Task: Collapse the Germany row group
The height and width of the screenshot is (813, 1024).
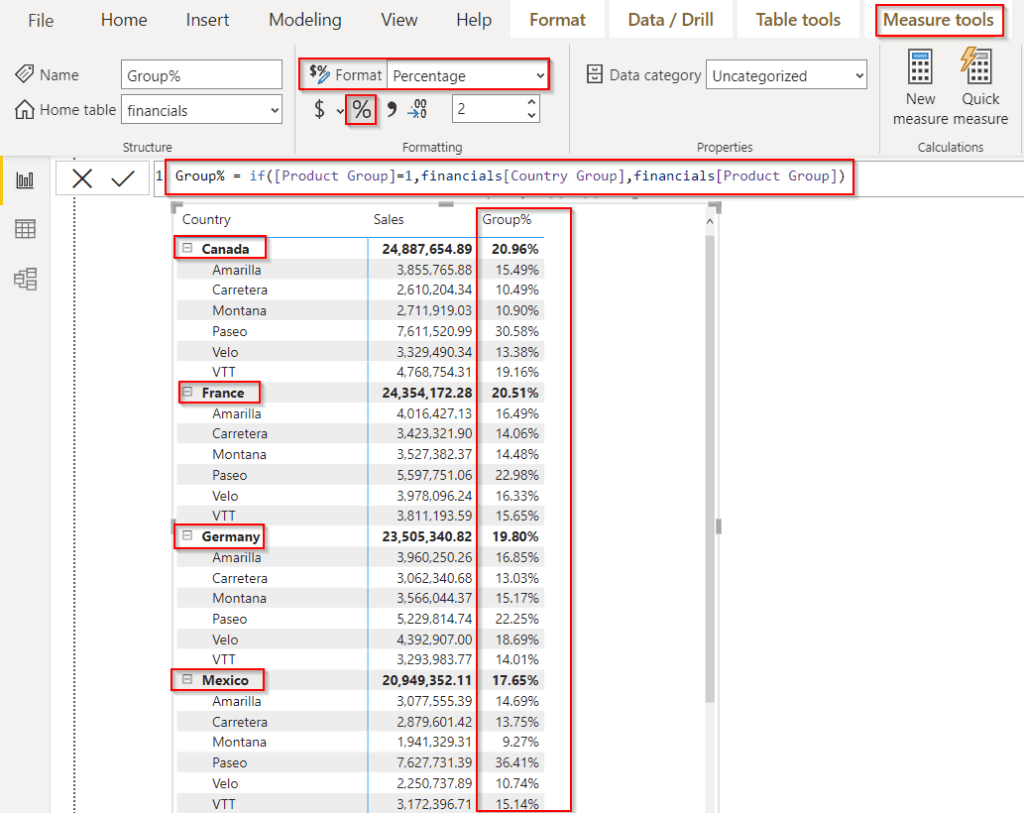Action: [187, 535]
